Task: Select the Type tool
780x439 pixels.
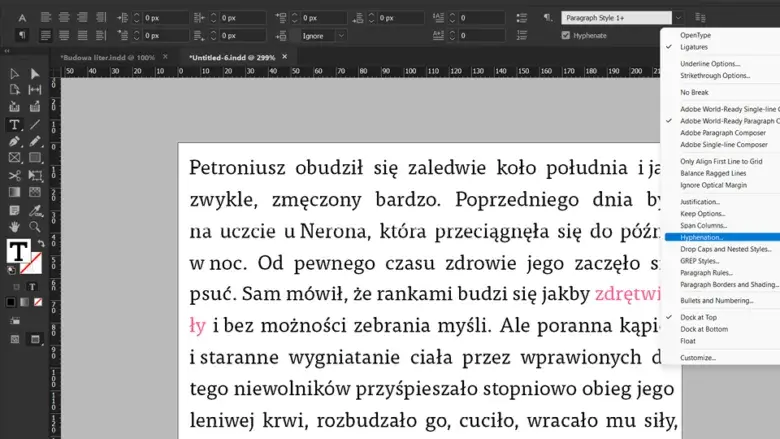Action: [14, 124]
